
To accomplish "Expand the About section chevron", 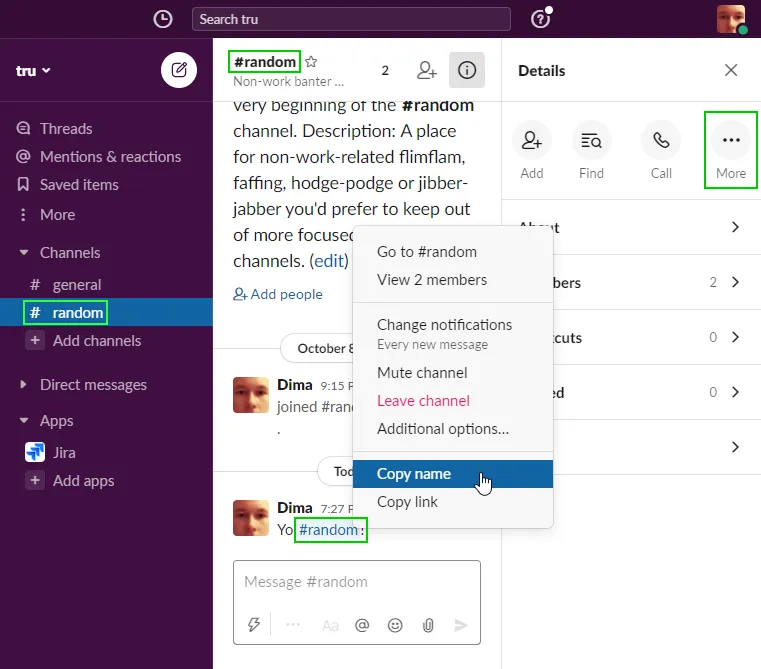I will click(735, 227).
